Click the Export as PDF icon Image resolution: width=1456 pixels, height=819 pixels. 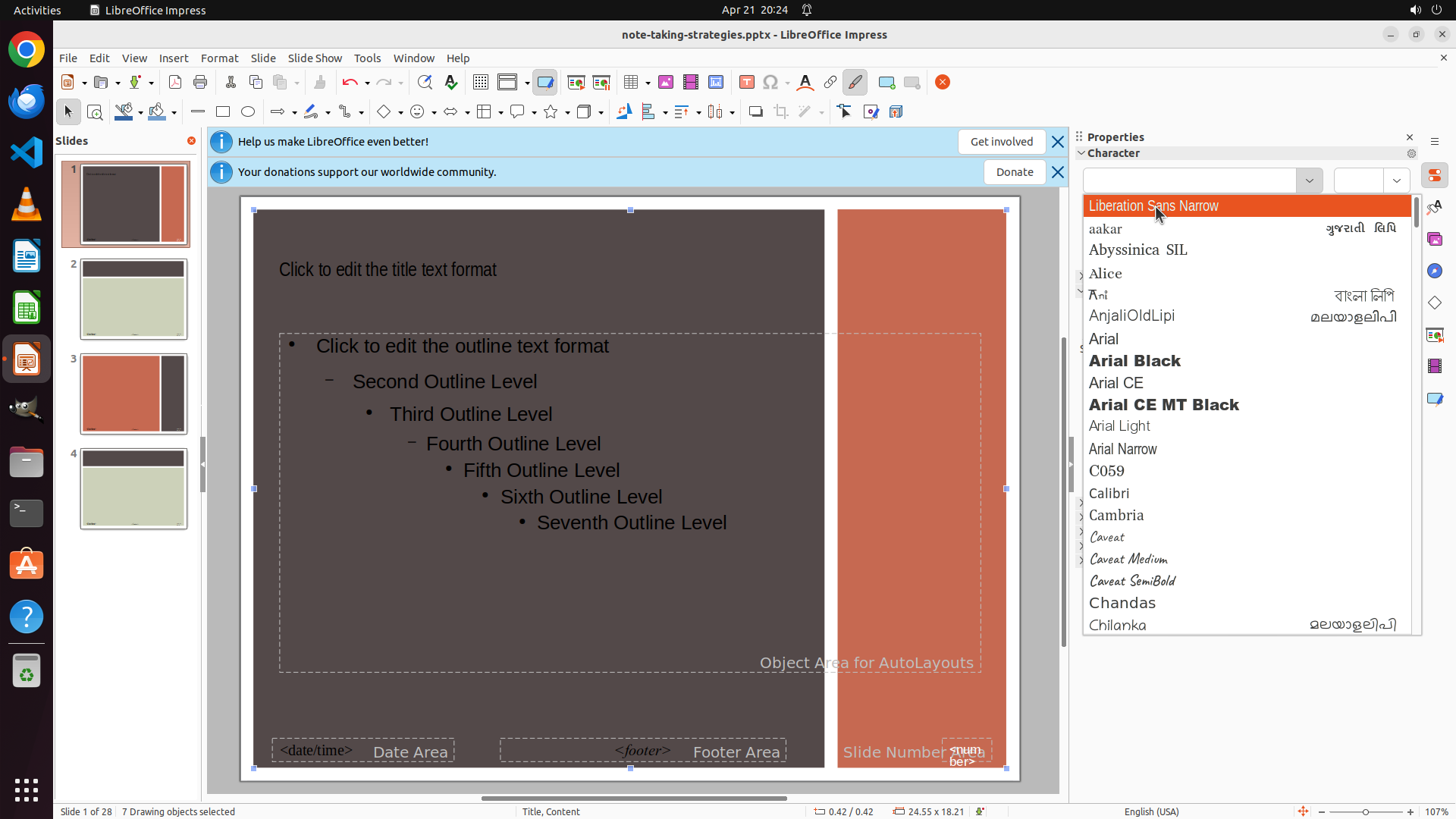175,83
